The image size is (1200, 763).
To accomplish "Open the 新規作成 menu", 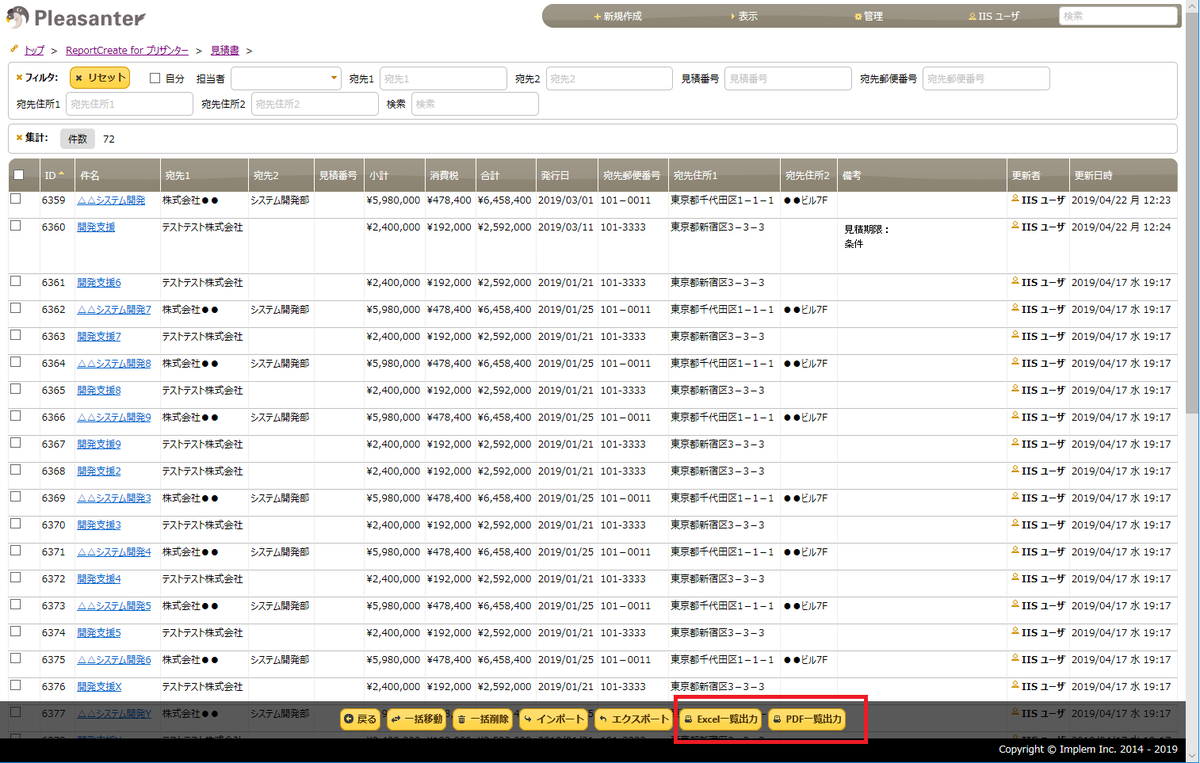I will coord(617,16).
